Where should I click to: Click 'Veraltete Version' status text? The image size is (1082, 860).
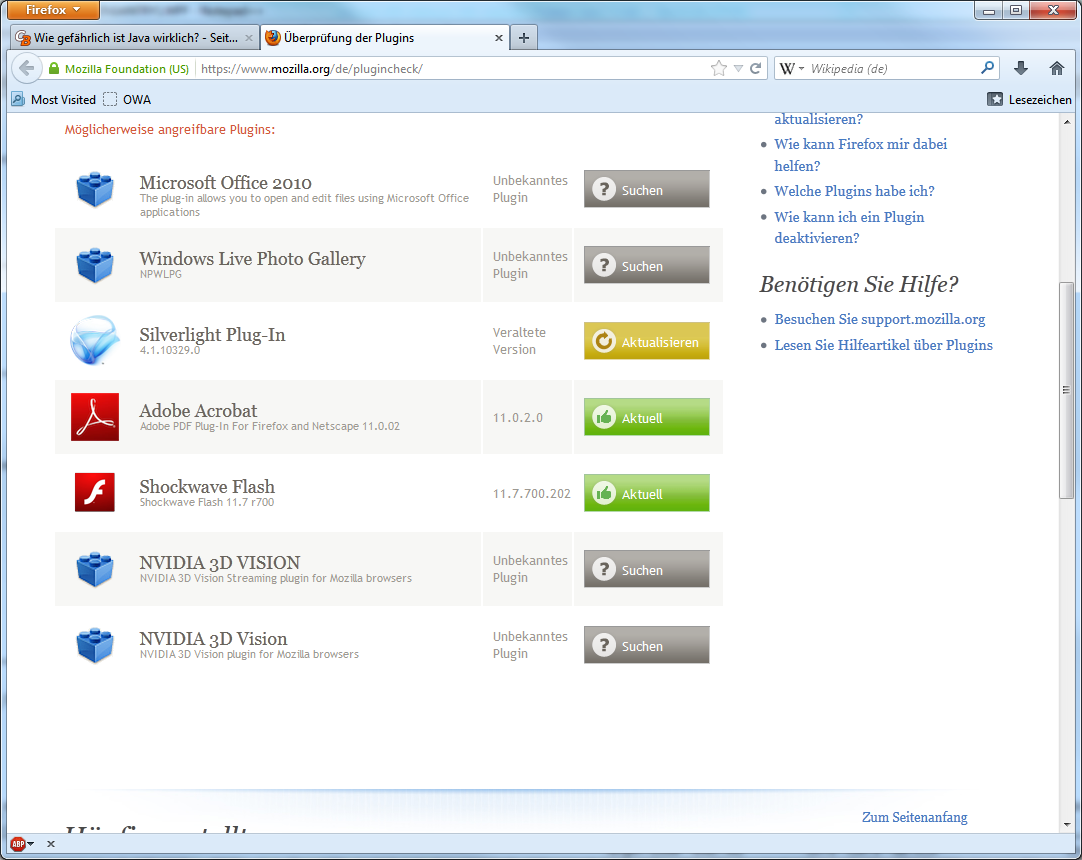(x=519, y=341)
